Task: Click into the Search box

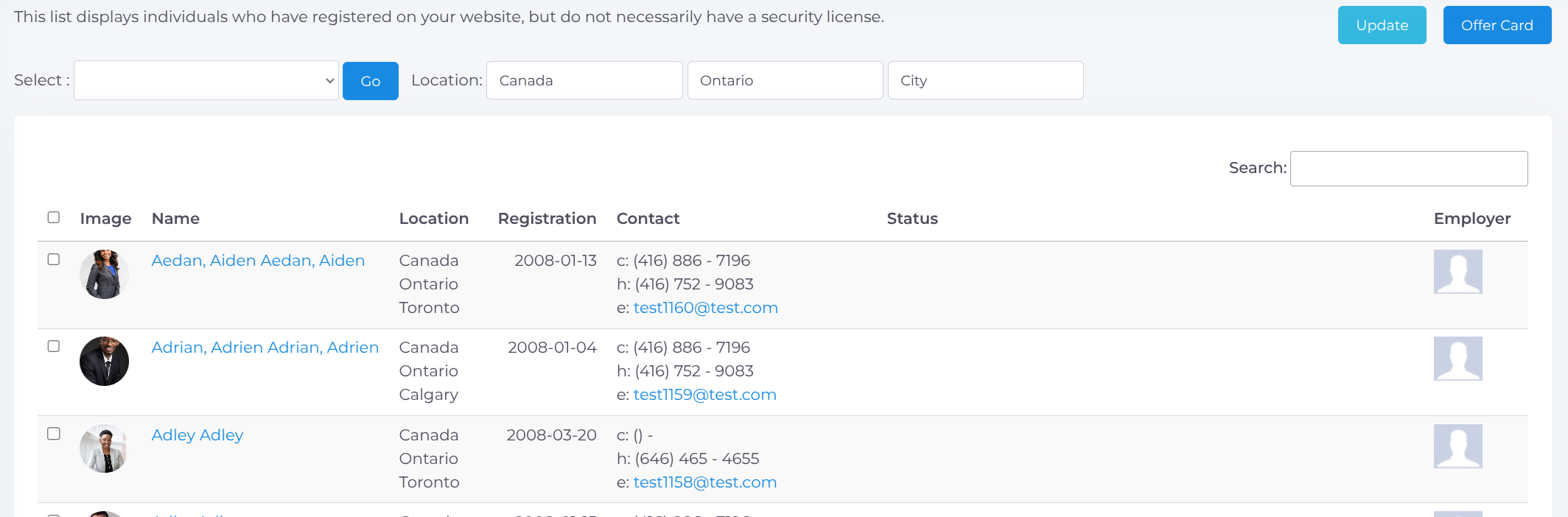Action: click(1409, 169)
